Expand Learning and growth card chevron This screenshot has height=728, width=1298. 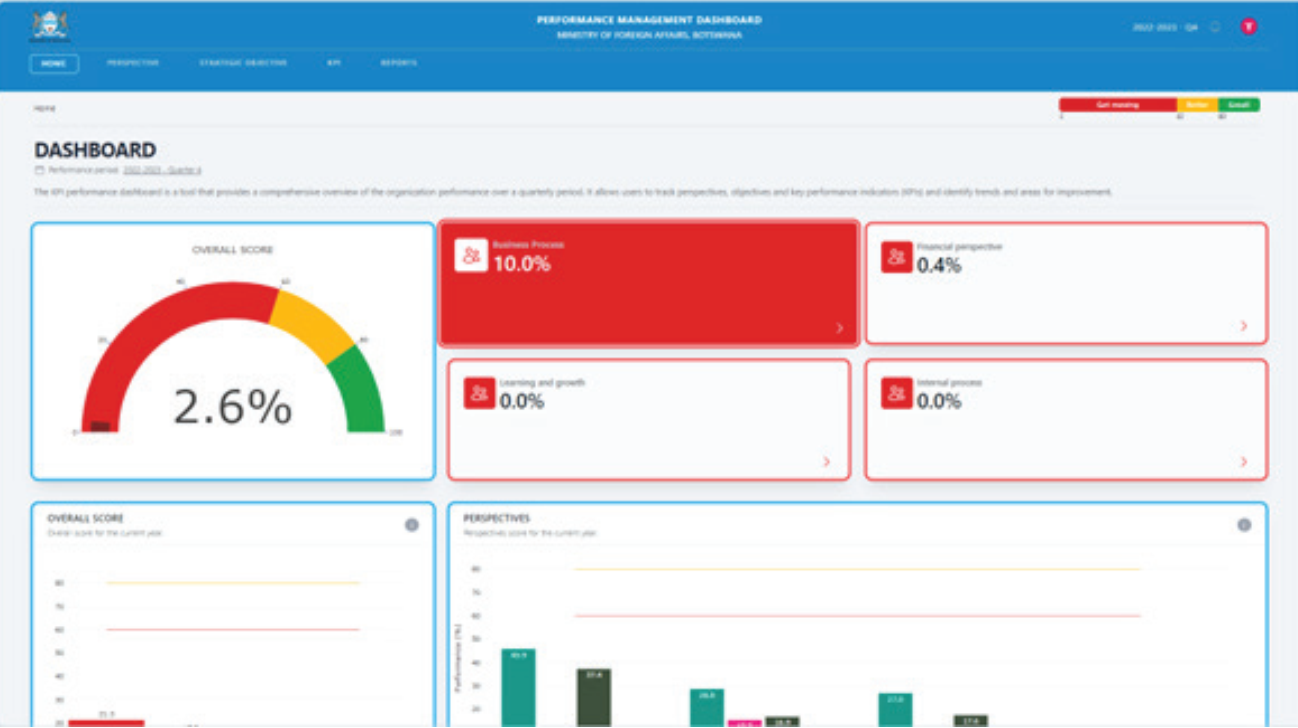[x=827, y=462]
